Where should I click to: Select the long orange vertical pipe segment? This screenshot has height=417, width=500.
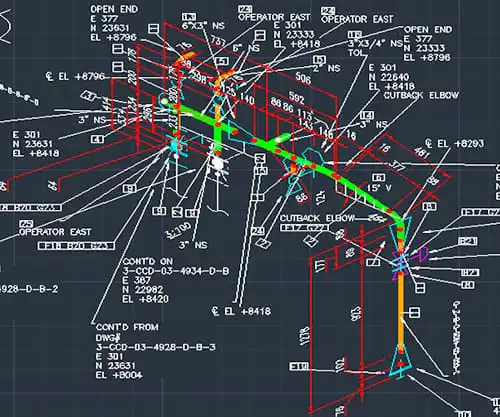coord(401,309)
